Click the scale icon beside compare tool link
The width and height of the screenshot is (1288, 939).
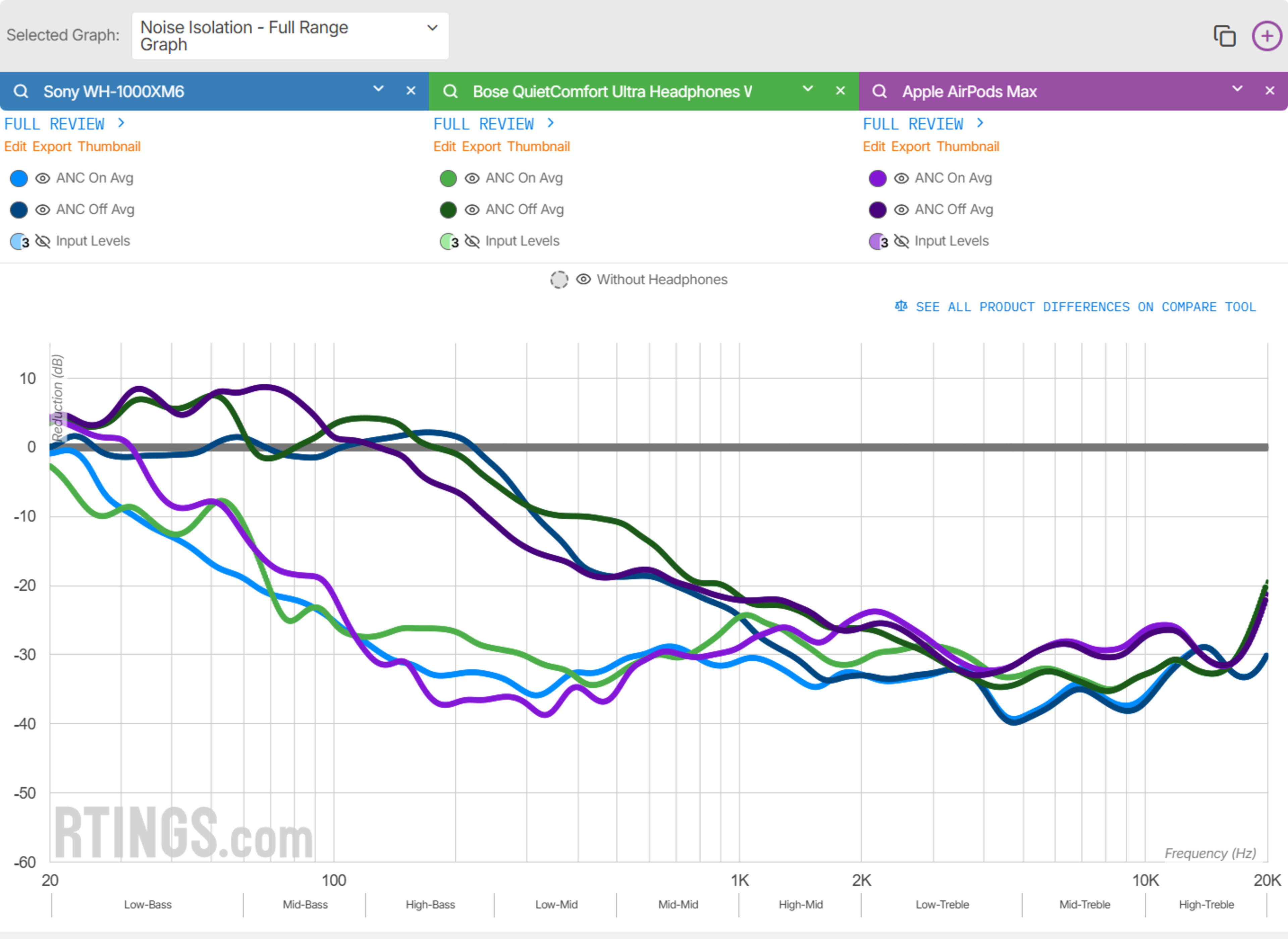pos(901,307)
